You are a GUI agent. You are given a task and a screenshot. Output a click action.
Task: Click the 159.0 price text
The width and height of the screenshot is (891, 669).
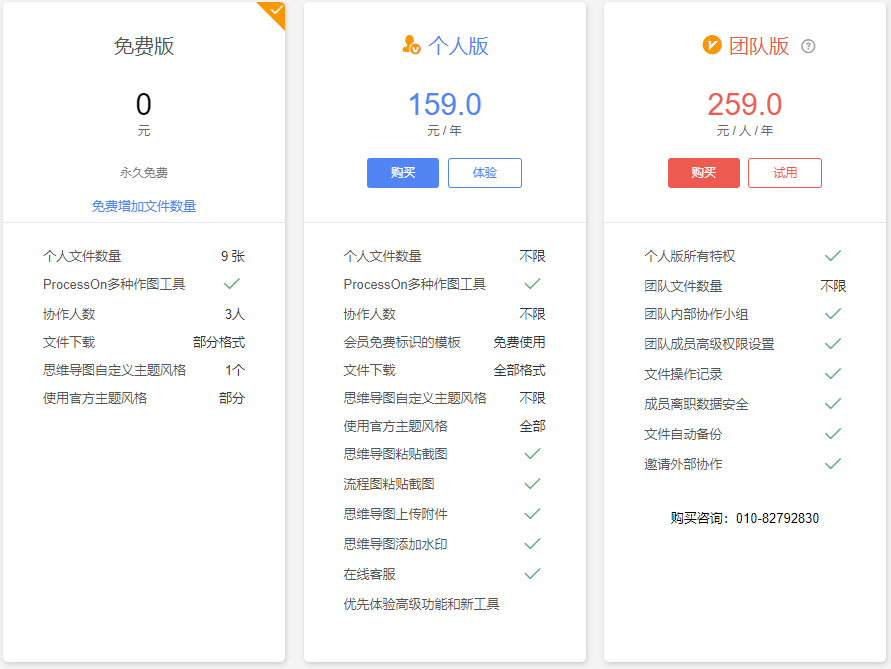445,105
